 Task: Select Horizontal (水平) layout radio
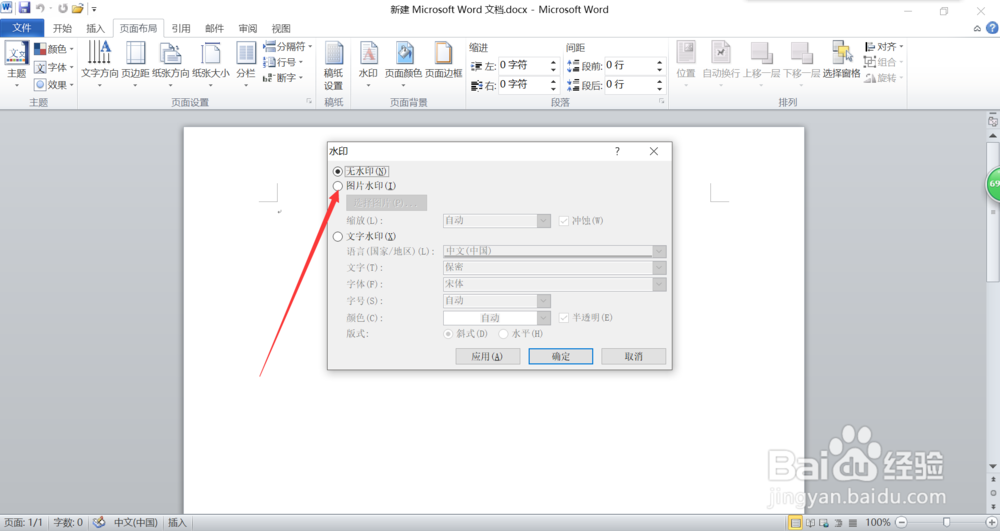[x=503, y=333]
